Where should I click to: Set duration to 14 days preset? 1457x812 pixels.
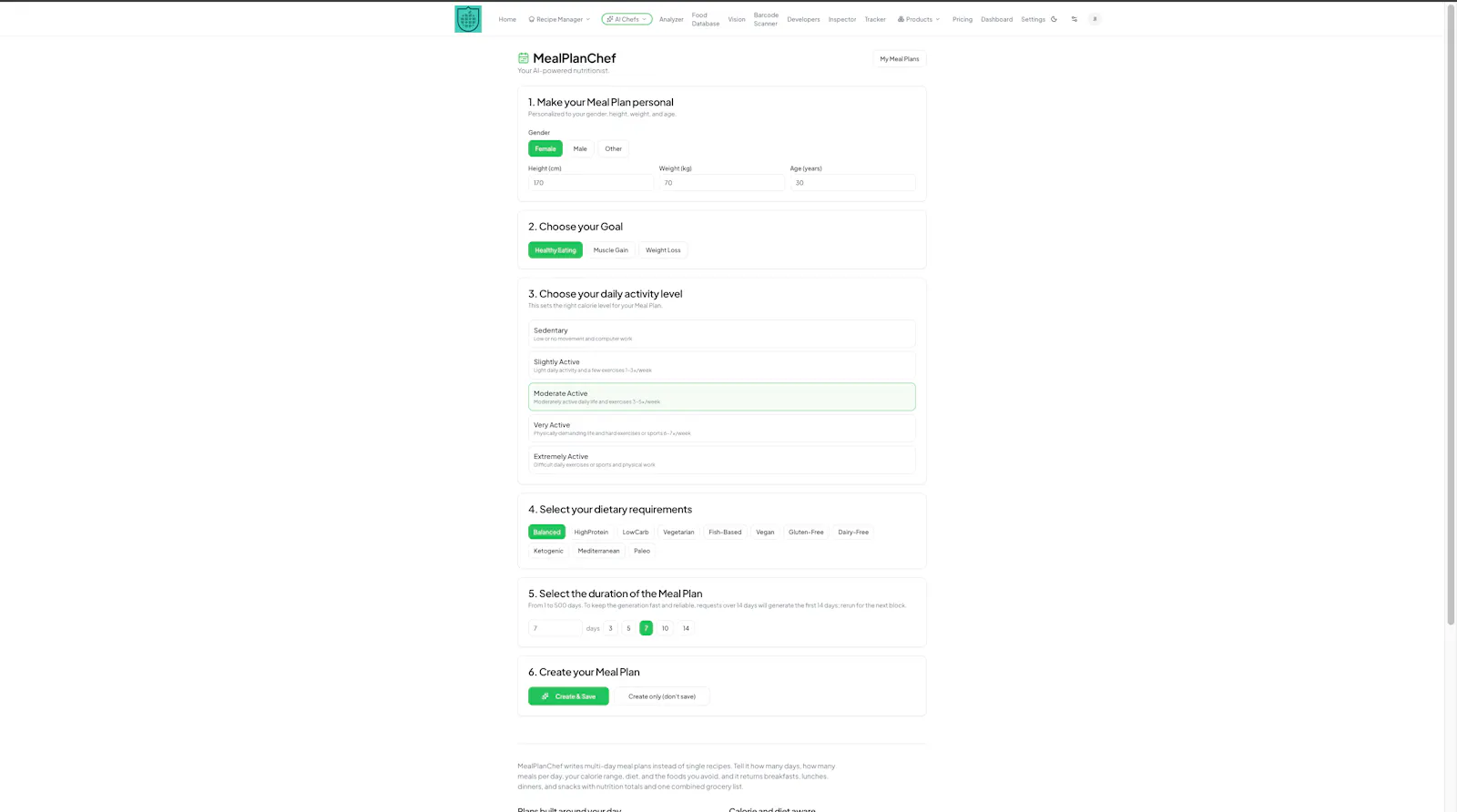click(686, 628)
